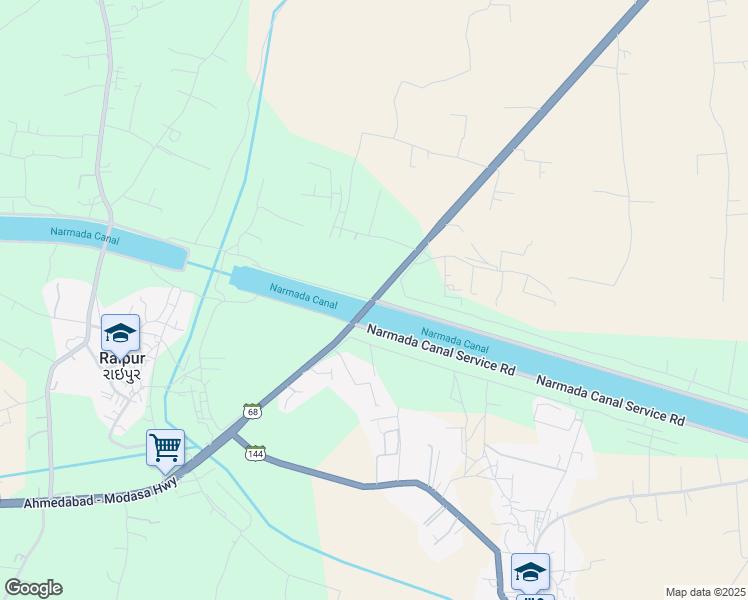
Task: Select the easternmost Narmada Canal Service Rd label
Action: click(611, 400)
